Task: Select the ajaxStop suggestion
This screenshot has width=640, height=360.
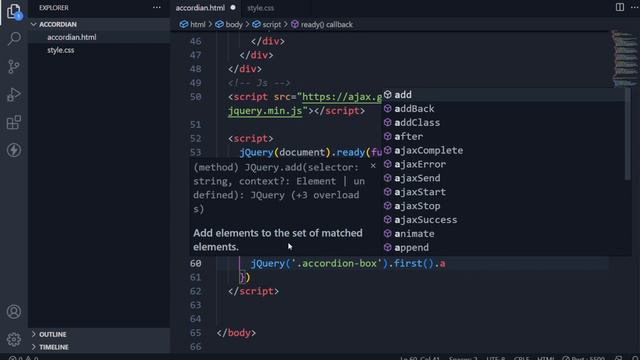Action: pyautogui.click(x=503, y=206)
